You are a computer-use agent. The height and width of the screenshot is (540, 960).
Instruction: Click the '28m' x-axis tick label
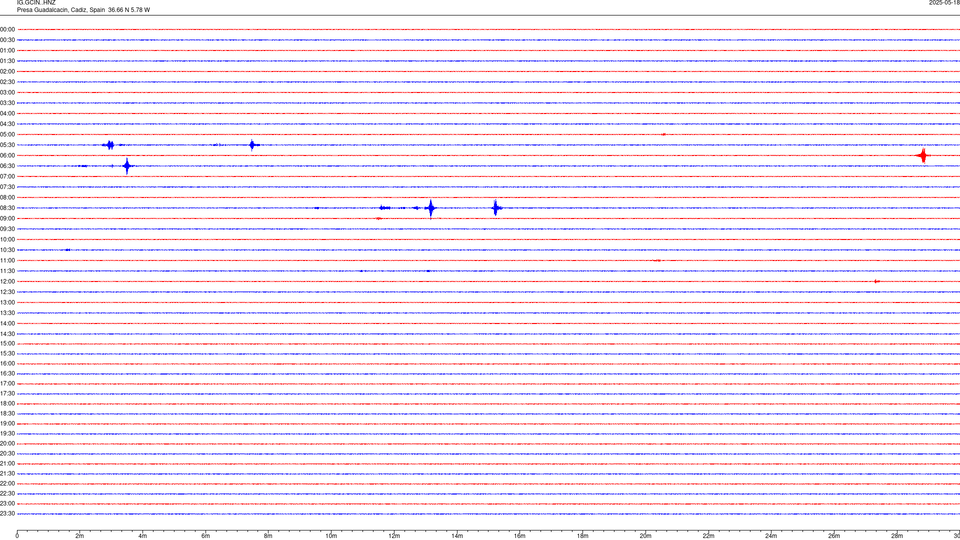897,536
